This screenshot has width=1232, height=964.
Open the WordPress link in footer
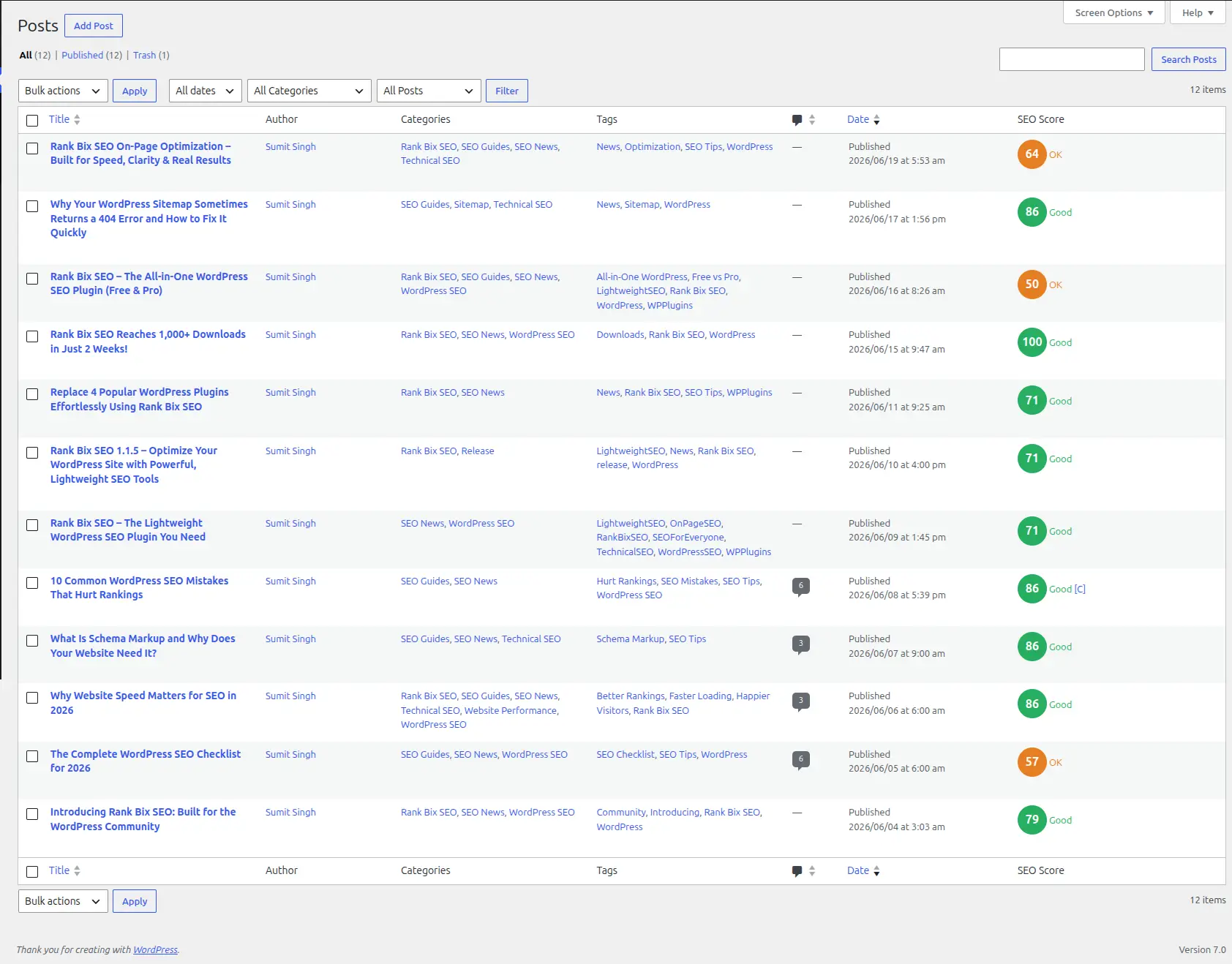[155, 949]
